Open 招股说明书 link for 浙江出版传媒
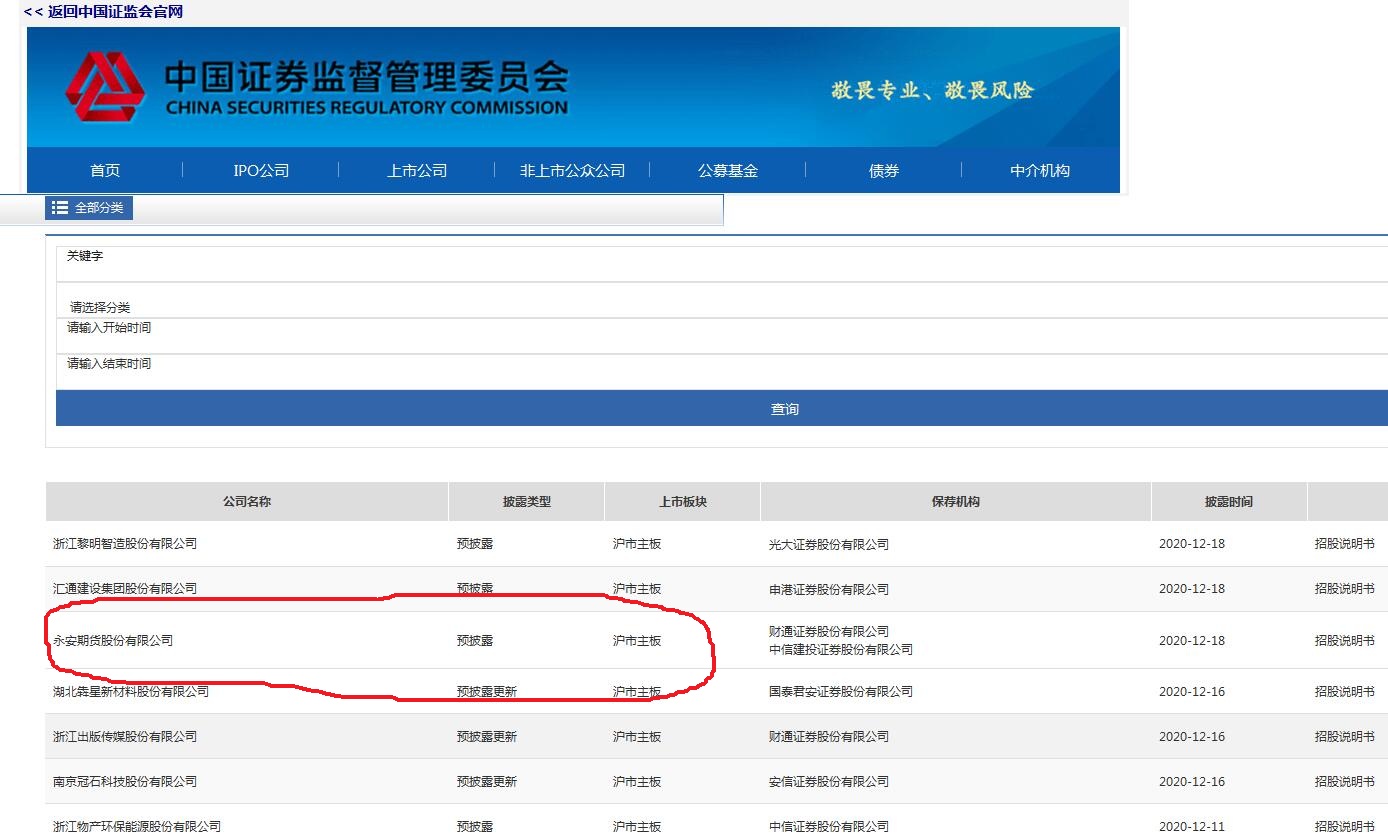Screen dimensions: 1388x835 (x=1344, y=736)
